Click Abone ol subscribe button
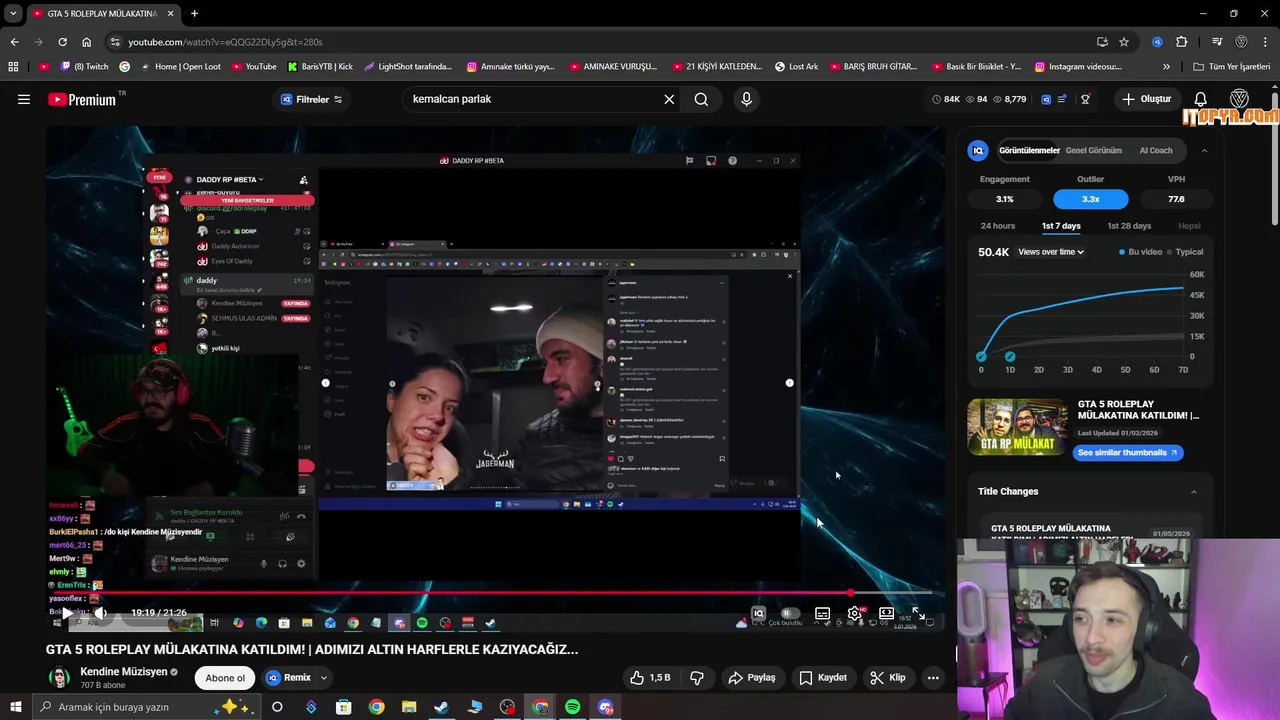1280x720 pixels. (225, 677)
